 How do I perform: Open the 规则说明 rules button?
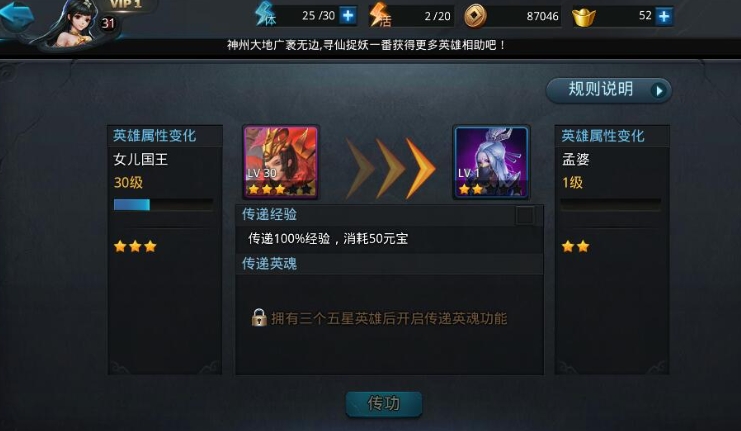(609, 90)
